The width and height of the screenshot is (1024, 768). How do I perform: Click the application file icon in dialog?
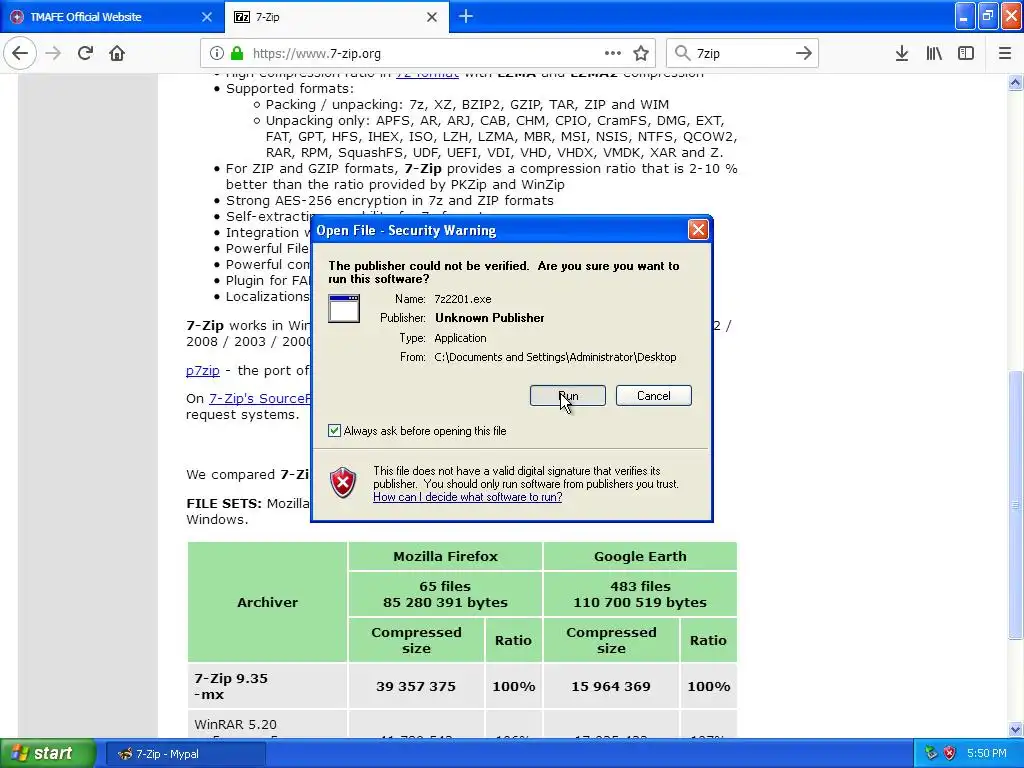pyautogui.click(x=344, y=308)
